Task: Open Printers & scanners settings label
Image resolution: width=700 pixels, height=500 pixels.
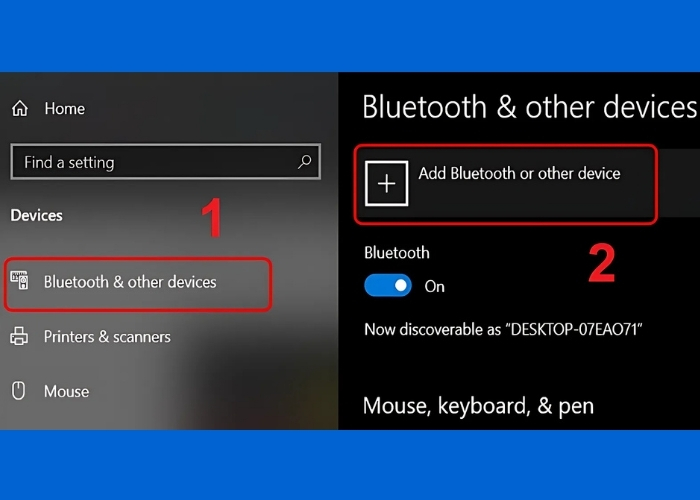Action: 107,337
